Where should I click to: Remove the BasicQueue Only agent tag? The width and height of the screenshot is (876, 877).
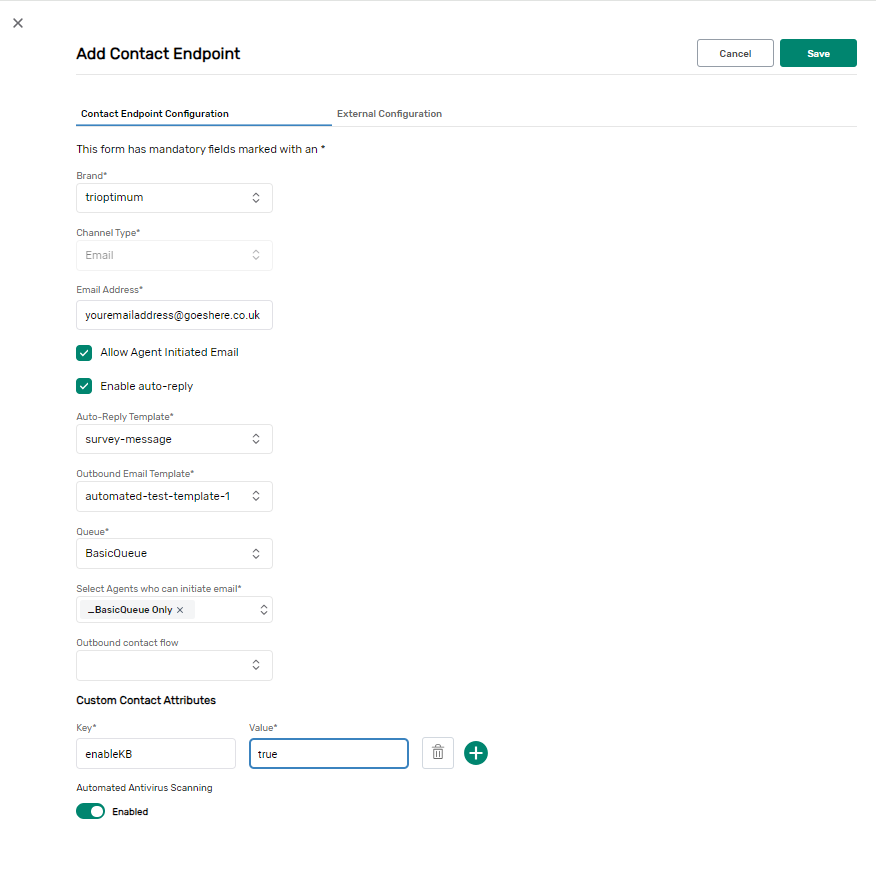click(180, 610)
